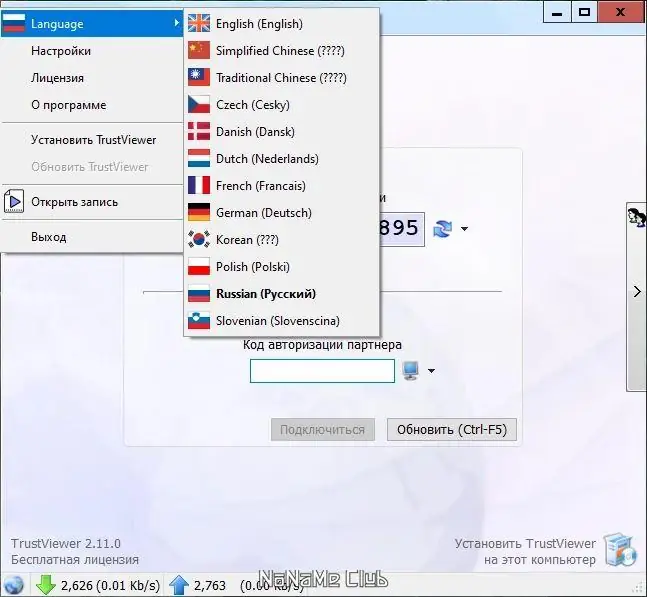Viewport: 647px width, 597px height.
Task: Select Czech (Cesky) language
Action: point(281,105)
